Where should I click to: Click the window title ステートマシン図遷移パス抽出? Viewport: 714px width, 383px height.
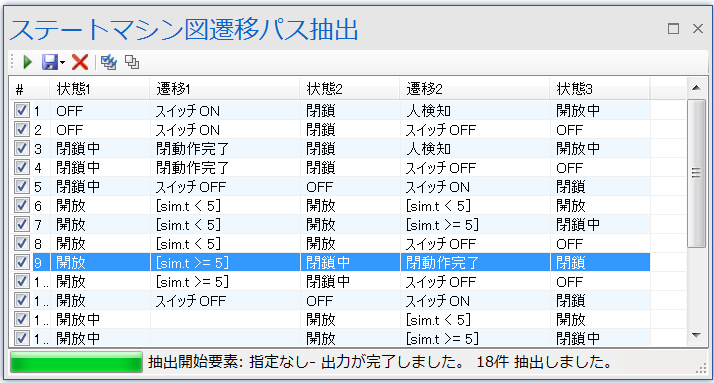[184, 29]
